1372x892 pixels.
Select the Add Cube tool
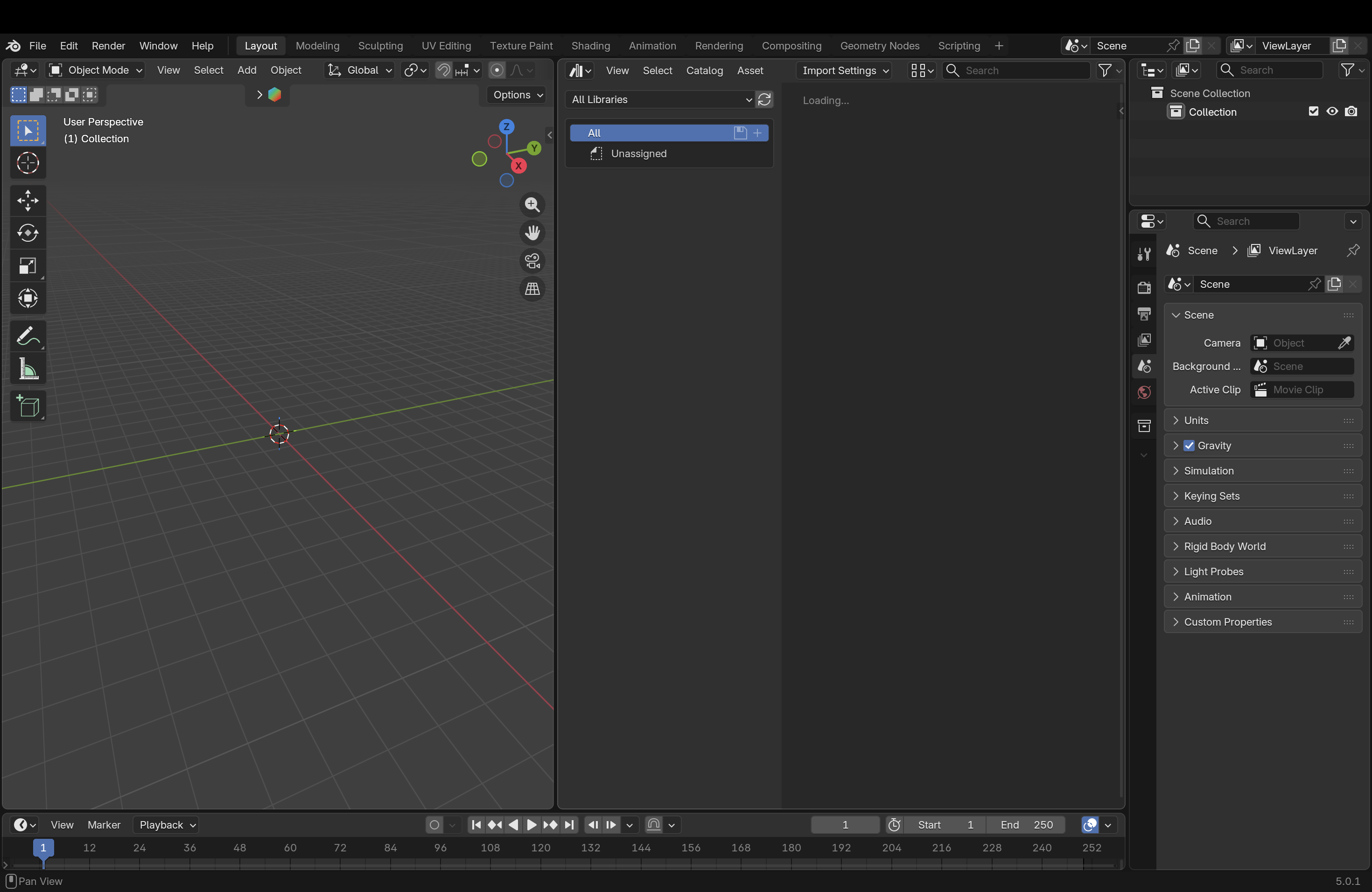click(28, 406)
